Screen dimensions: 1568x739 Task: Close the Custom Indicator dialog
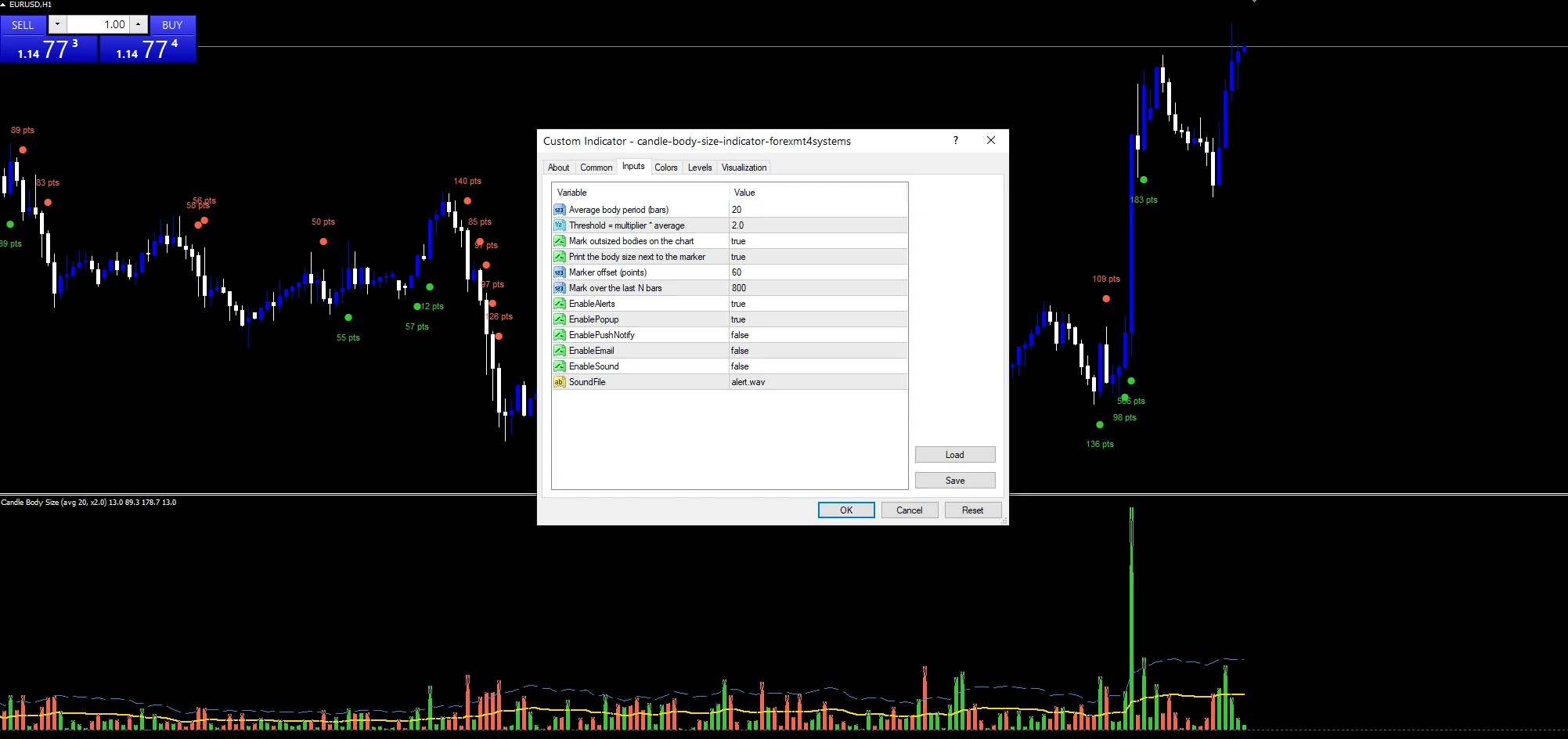991,140
